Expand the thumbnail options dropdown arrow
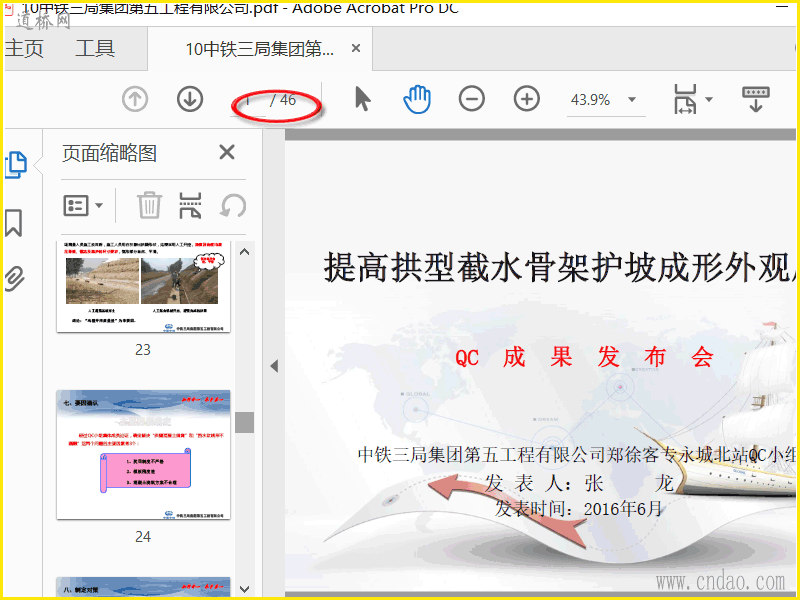This screenshot has height=600, width=800. click(99, 206)
